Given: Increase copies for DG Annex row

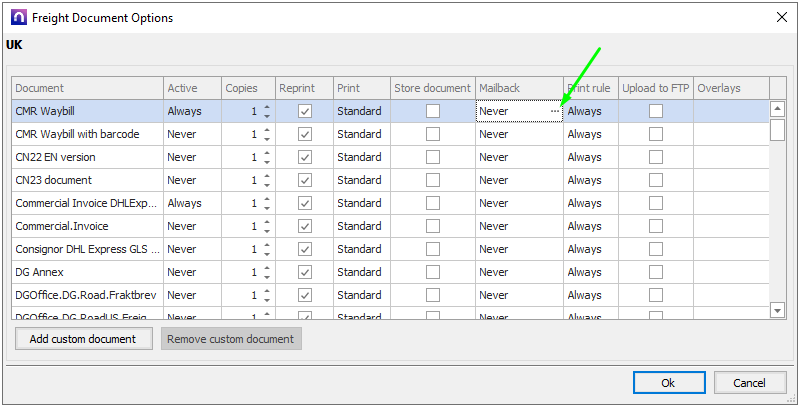Looking at the screenshot, I should point(266,268).
